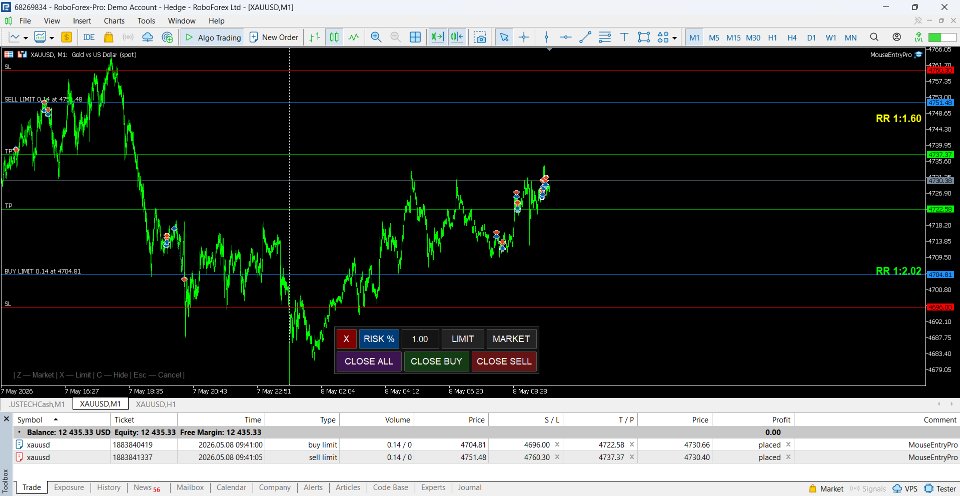Cancel the buy limit order placed X
This screenshot has width=960, height=496.
(788, 445)
